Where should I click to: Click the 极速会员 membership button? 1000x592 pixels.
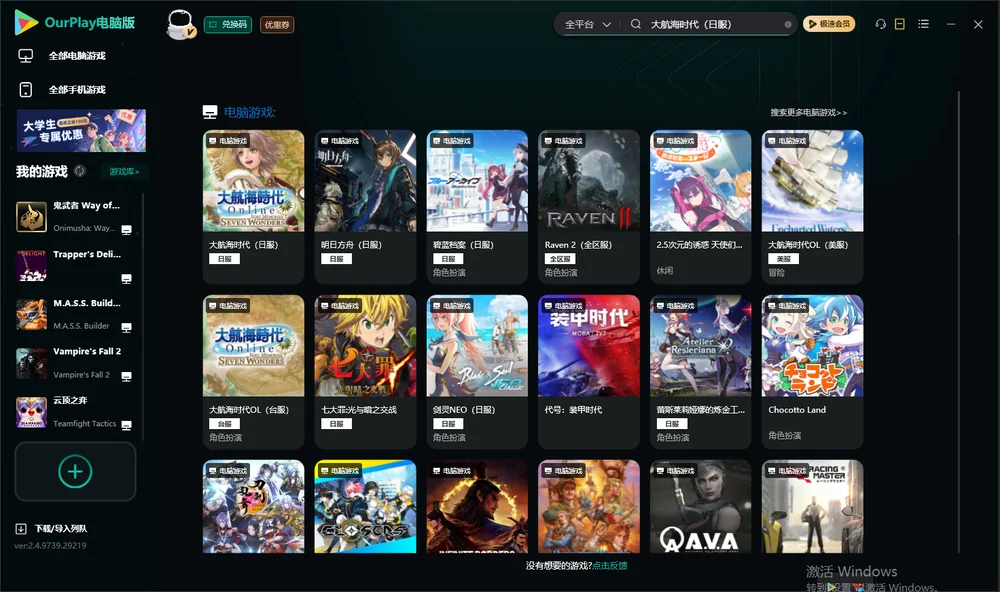coord(829,24)
